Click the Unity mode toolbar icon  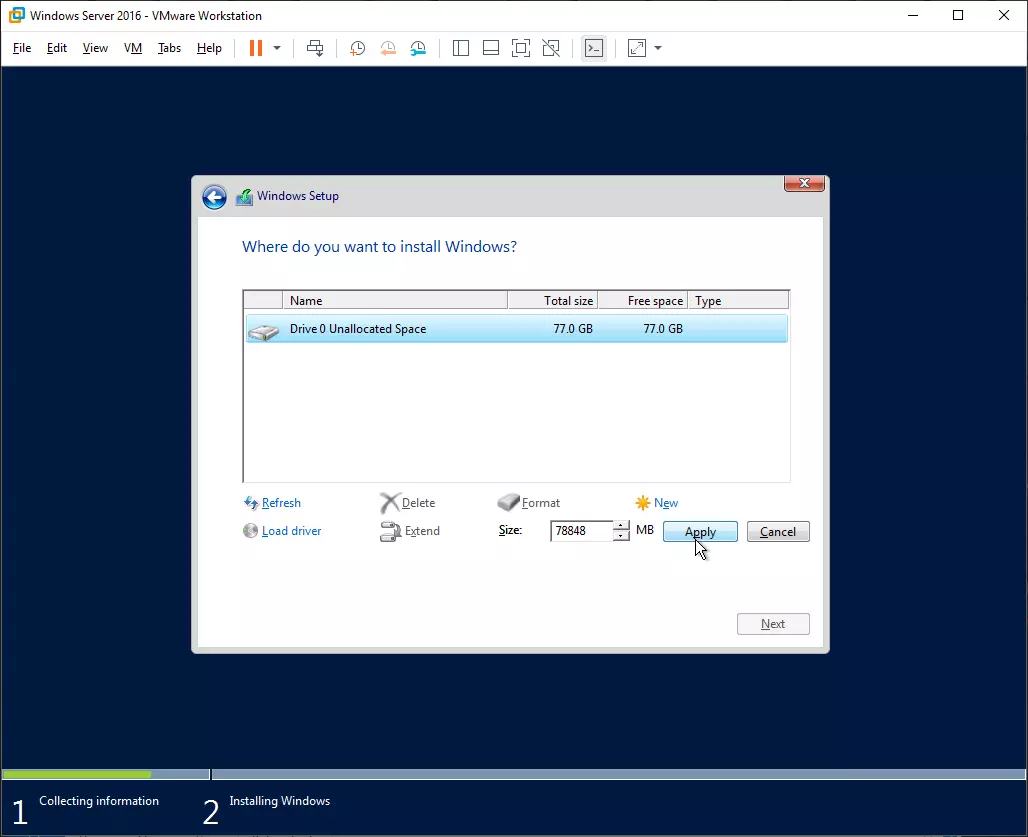point(551,48)
